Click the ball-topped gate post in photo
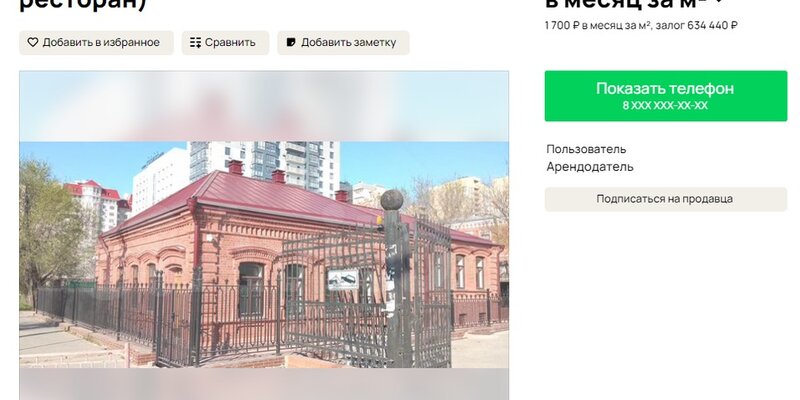The height and width of the screenshot is (400, 800). 393,276
